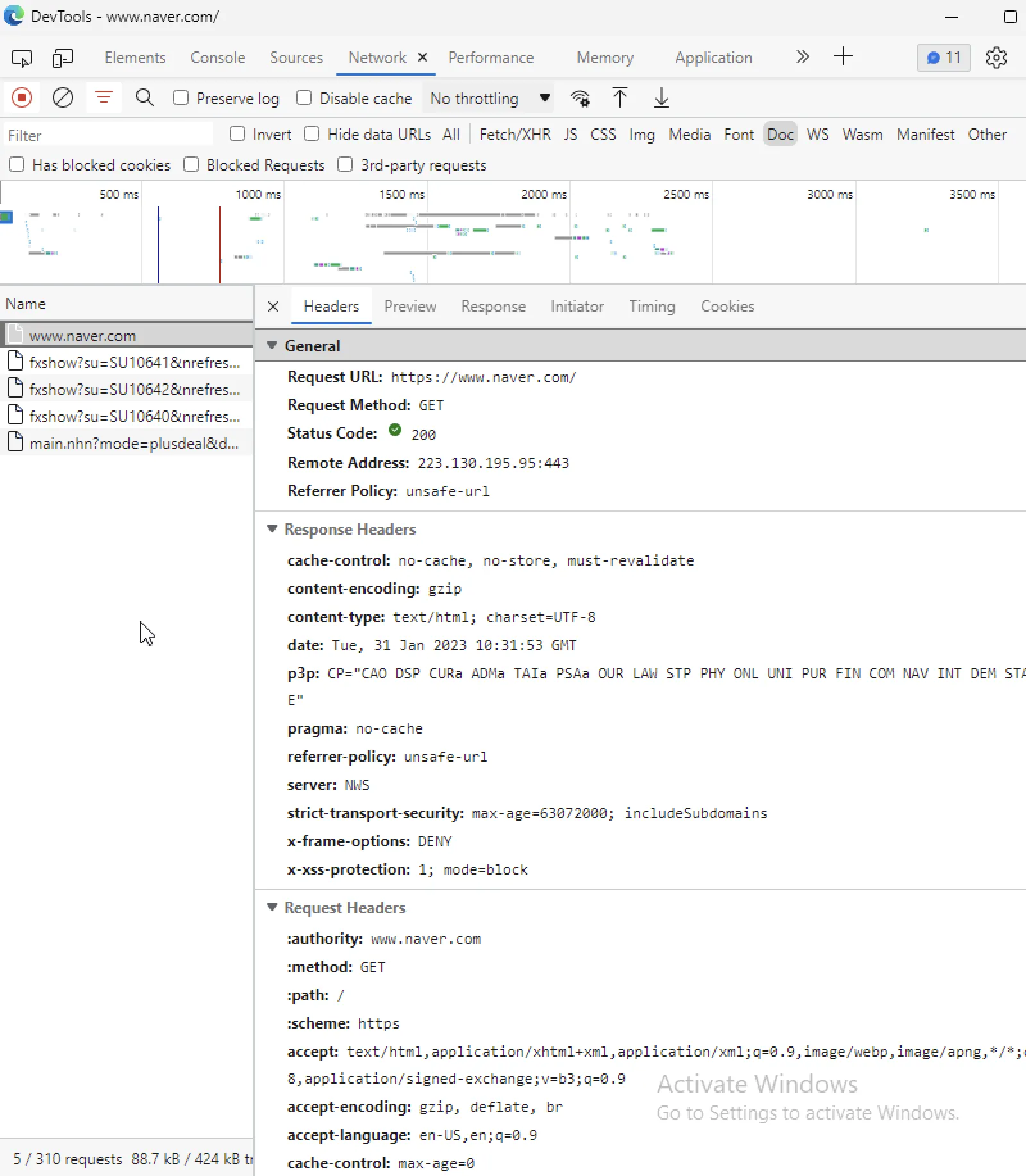This screenshot has width=1026, height=1176.
Task: Collapse the Response Headers section
Action: pyautogui.click(x=272, y=529)
